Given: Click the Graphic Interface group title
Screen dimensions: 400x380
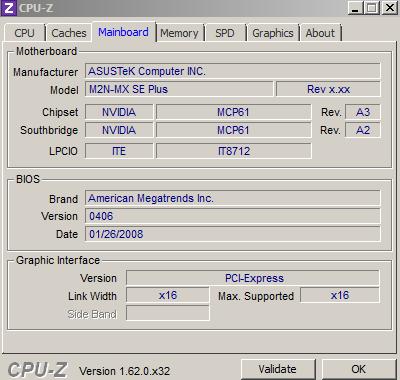Looking at the screenshot, I should pyautogui.click(x=58, y=260).
